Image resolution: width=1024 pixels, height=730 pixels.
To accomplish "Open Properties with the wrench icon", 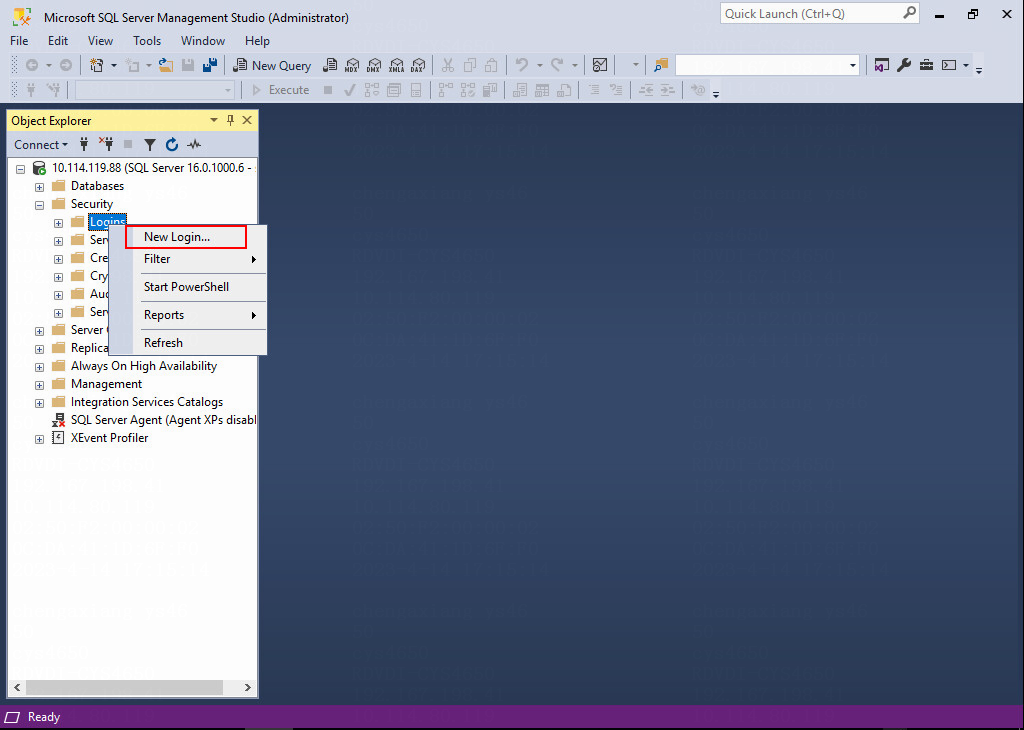I will tap(904, 65).
